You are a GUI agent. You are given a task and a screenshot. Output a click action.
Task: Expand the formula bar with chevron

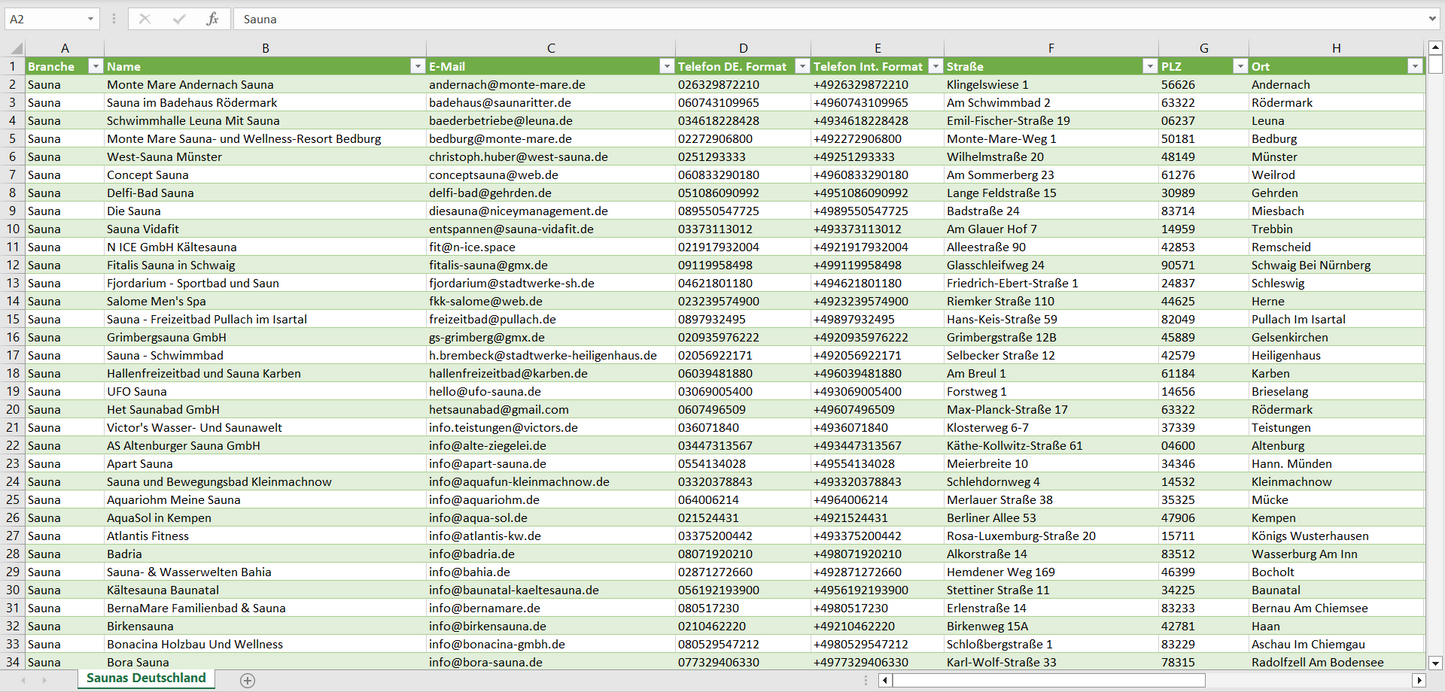pyautogui.click(x=1433, y=19)
